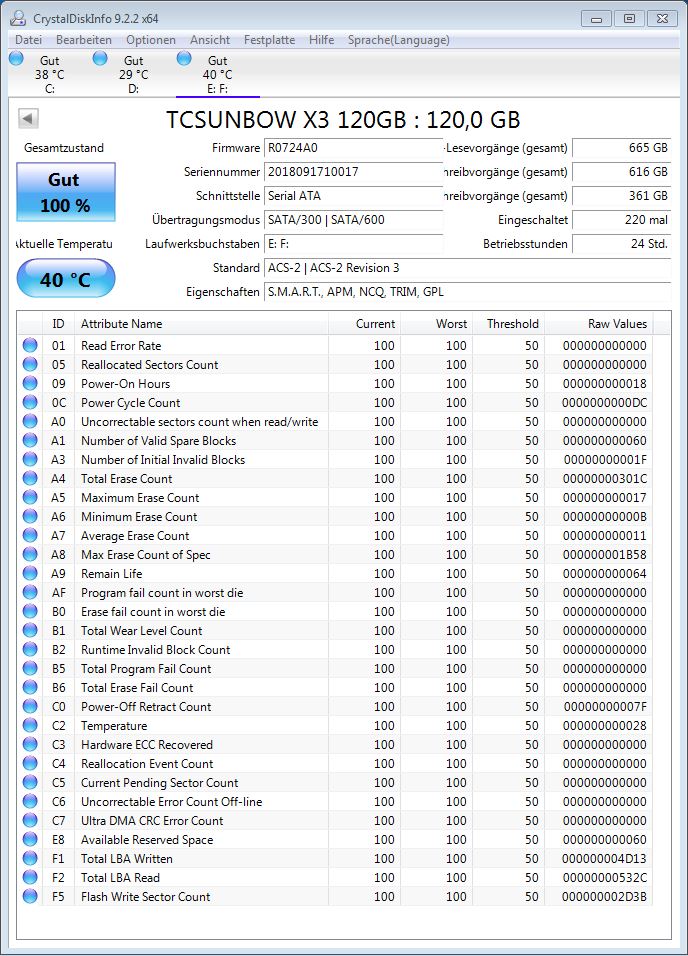This screenshot has width=688, height=956.
Task: Click the status orb beside Reallocated Sectors Count
Action: (30, 364)
